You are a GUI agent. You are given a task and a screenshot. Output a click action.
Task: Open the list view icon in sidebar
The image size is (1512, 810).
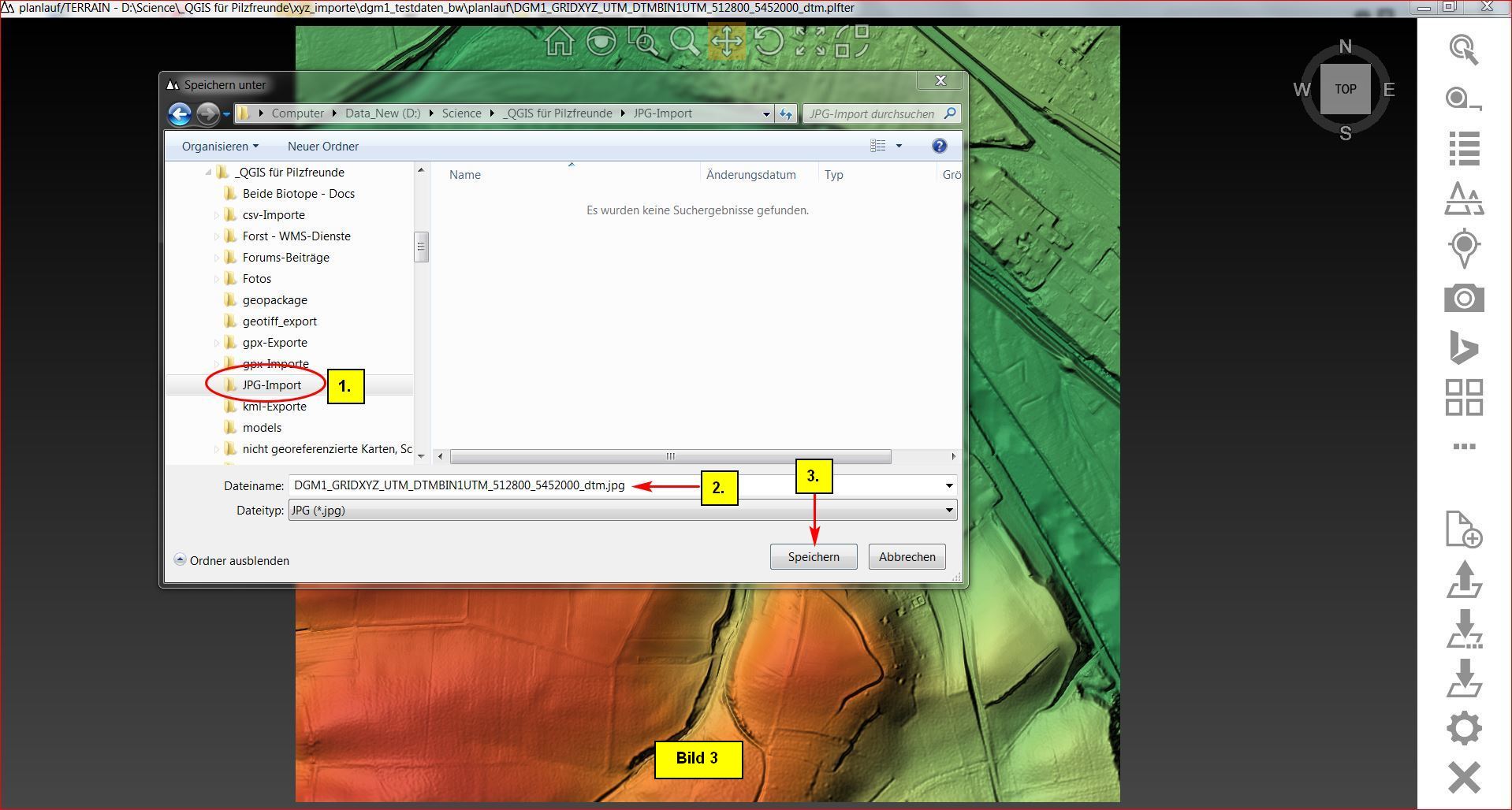[x=1464, y=149]
